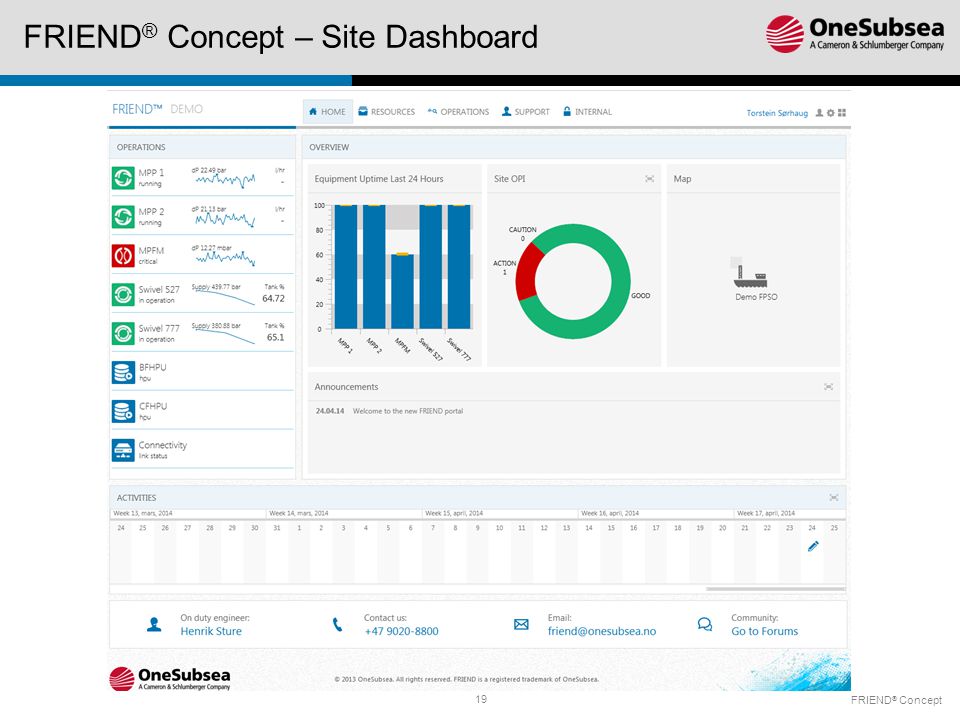Click the user profile icon by Torstein Sørhaug
Image resolution: width=960 pixels, height=720 pixels.
(819, 113)
